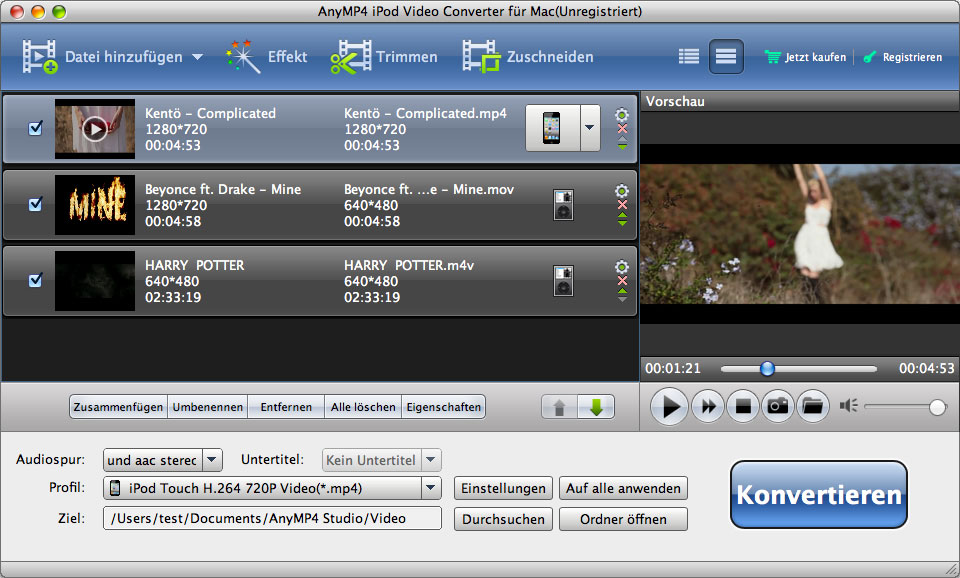Click Entfernen button
Image resolution: width=960 pixels, height=578 pixels.
tap(286, 407)
